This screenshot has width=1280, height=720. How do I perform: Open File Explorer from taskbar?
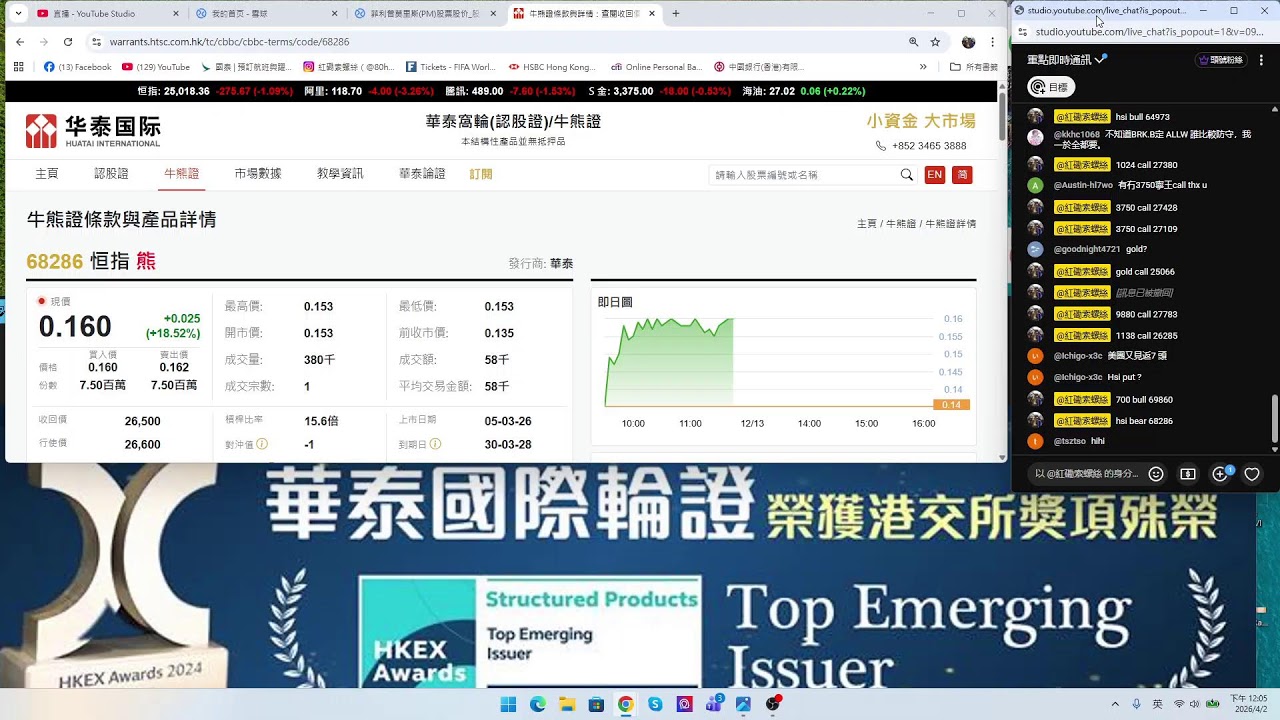566,704
